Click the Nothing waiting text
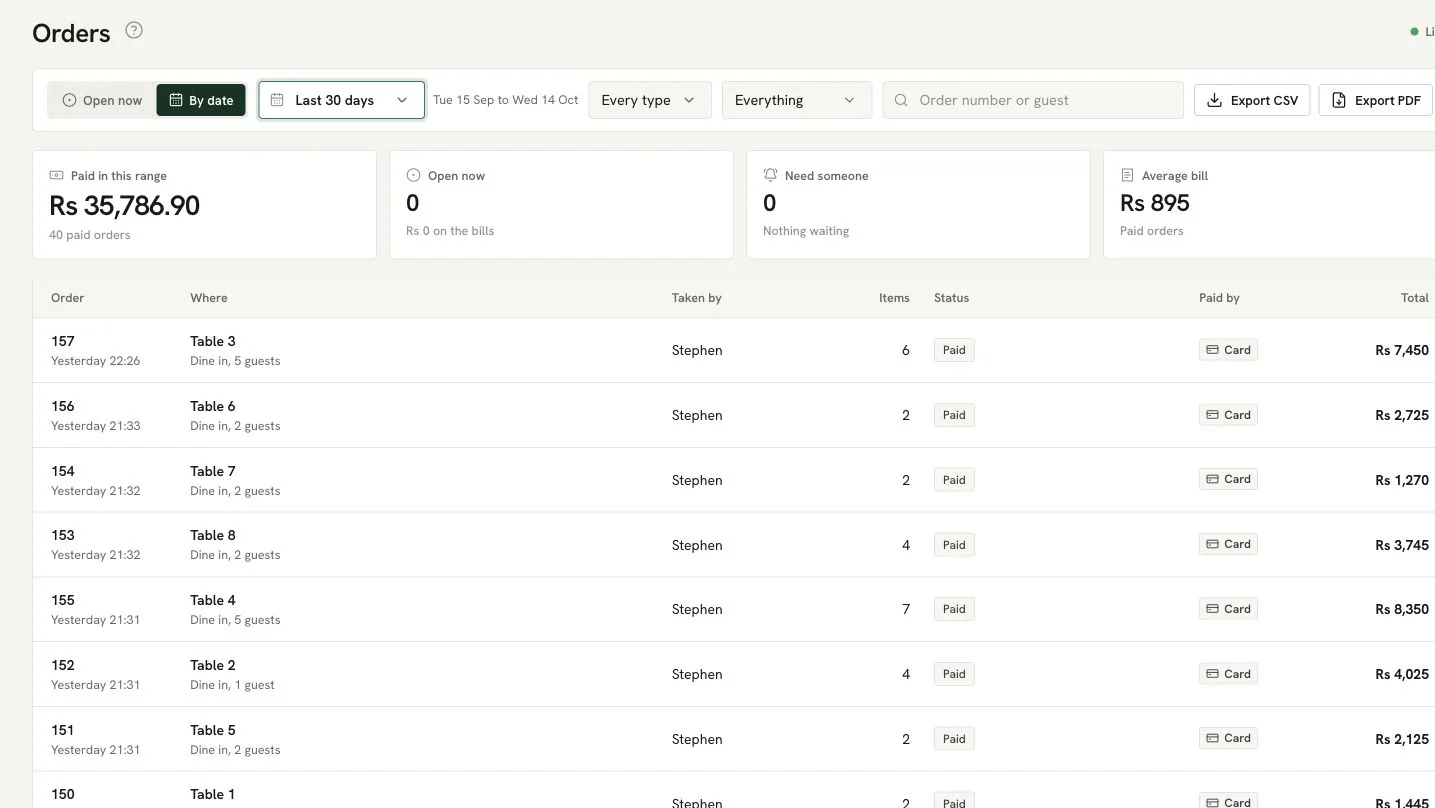The width and height of the screenshot is (1435, 808). 806,231
